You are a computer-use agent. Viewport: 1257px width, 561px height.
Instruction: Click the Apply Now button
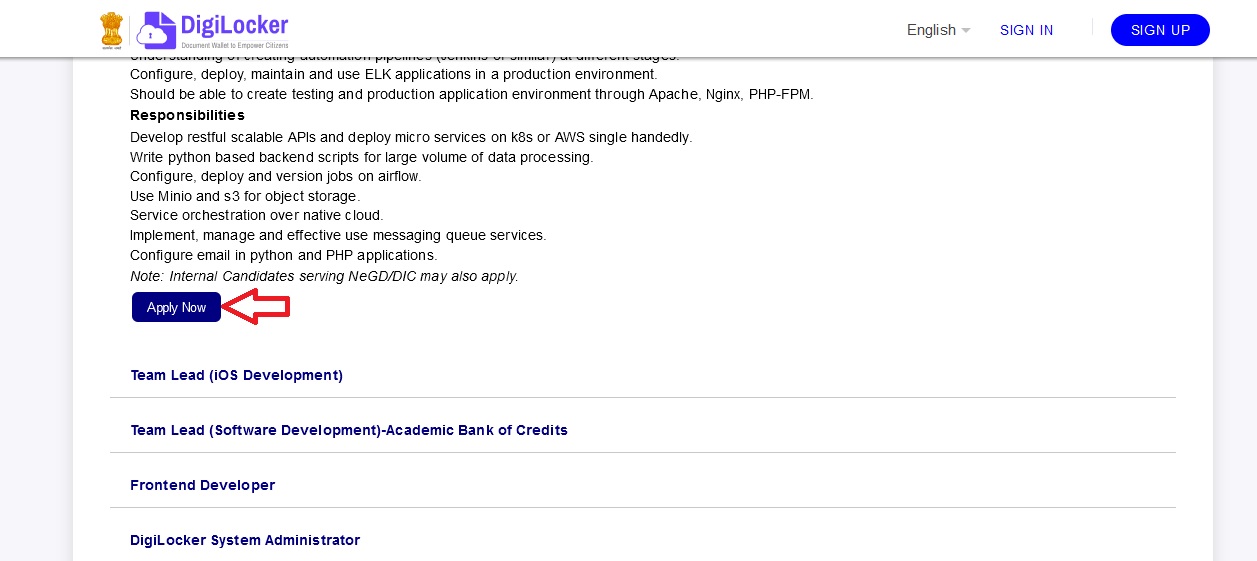pos(176,307)
